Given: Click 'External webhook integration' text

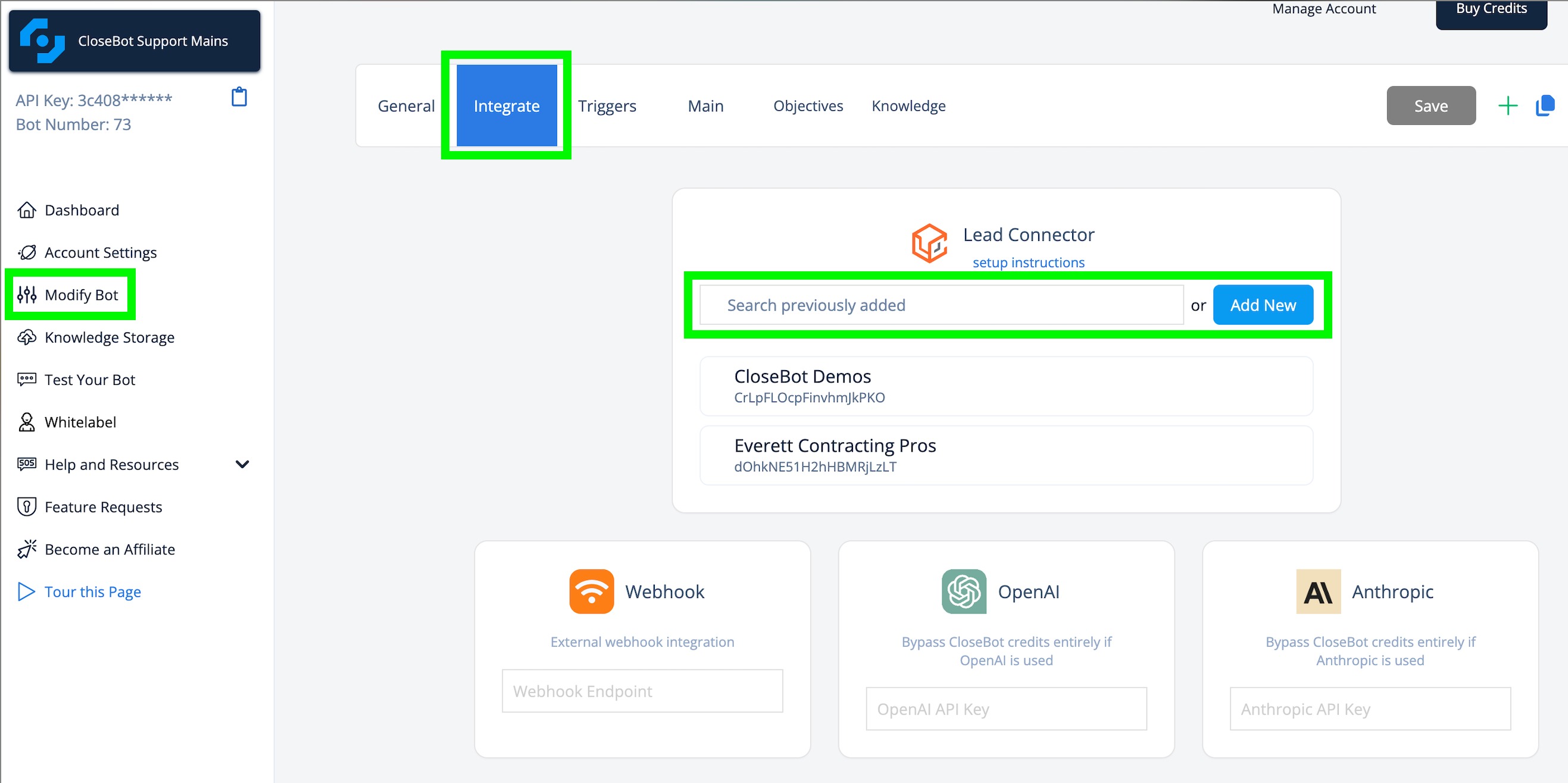Looking at the screenshot, I should coord(642,642).
